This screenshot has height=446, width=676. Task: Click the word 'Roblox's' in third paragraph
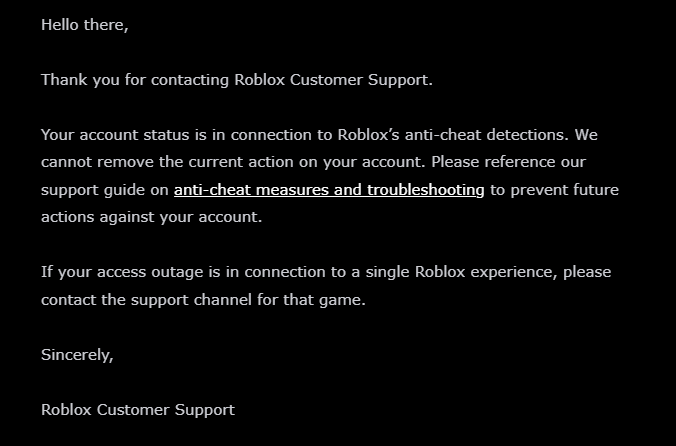(x=368, y=135)
